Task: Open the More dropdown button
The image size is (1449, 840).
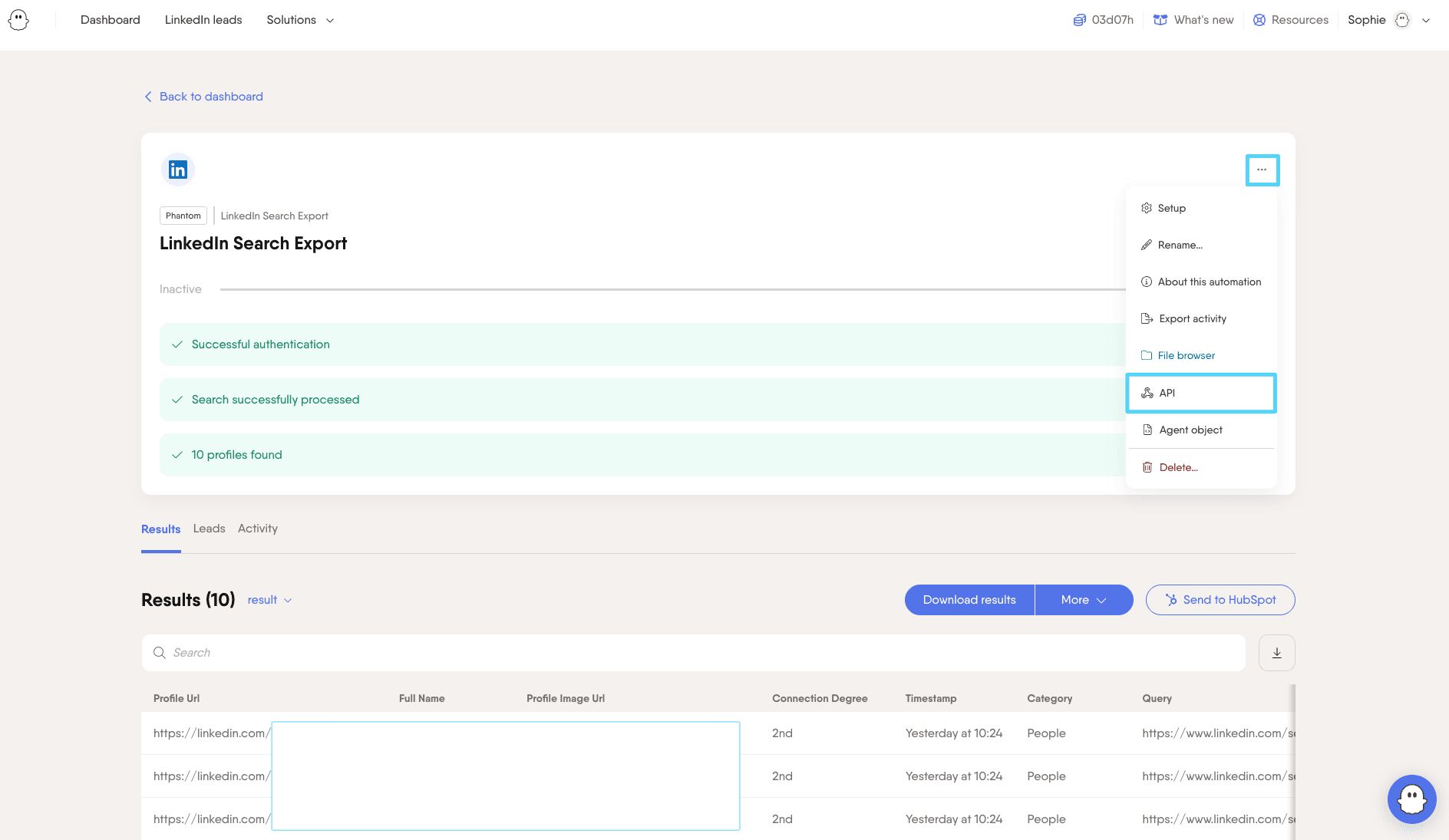Action: click(1084, 600)
